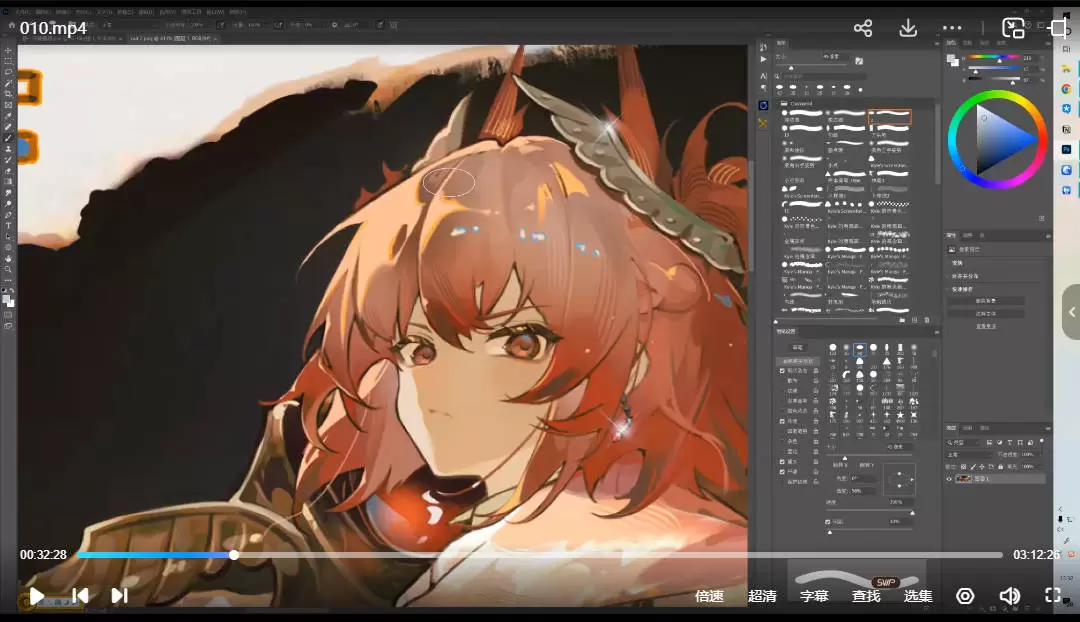Open the volume speaker control

[1009, 596]
